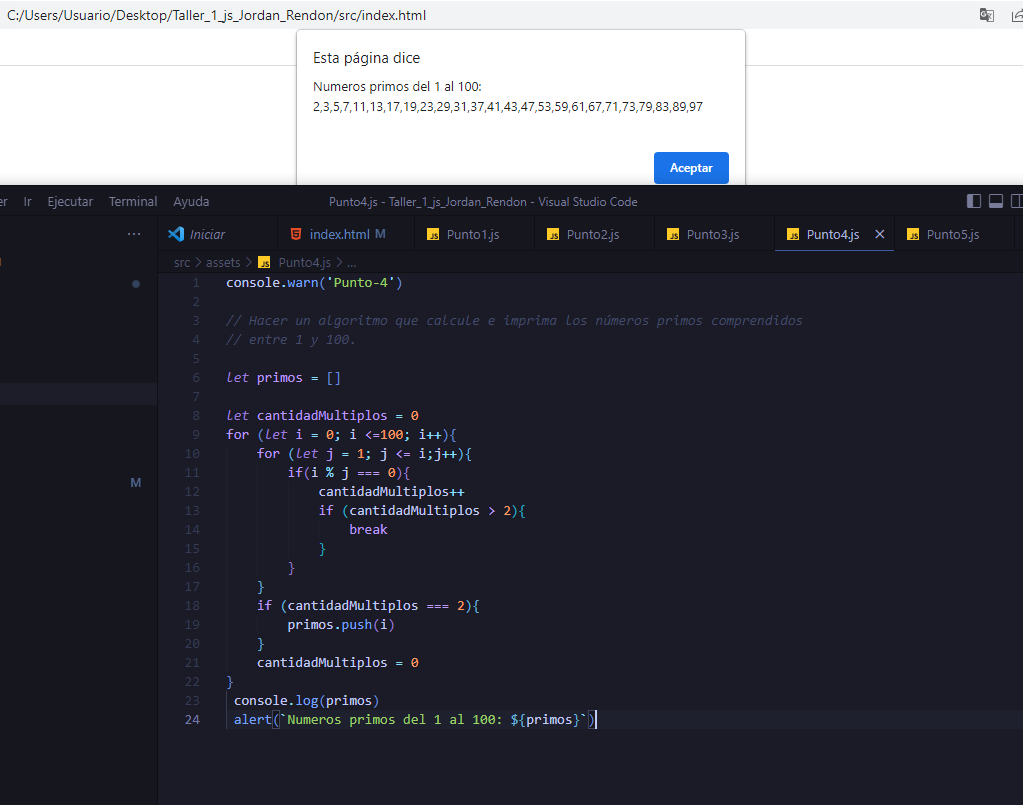Screen dimensions: 1023x805
Task: Click the alert template string line
Action: 415,720
